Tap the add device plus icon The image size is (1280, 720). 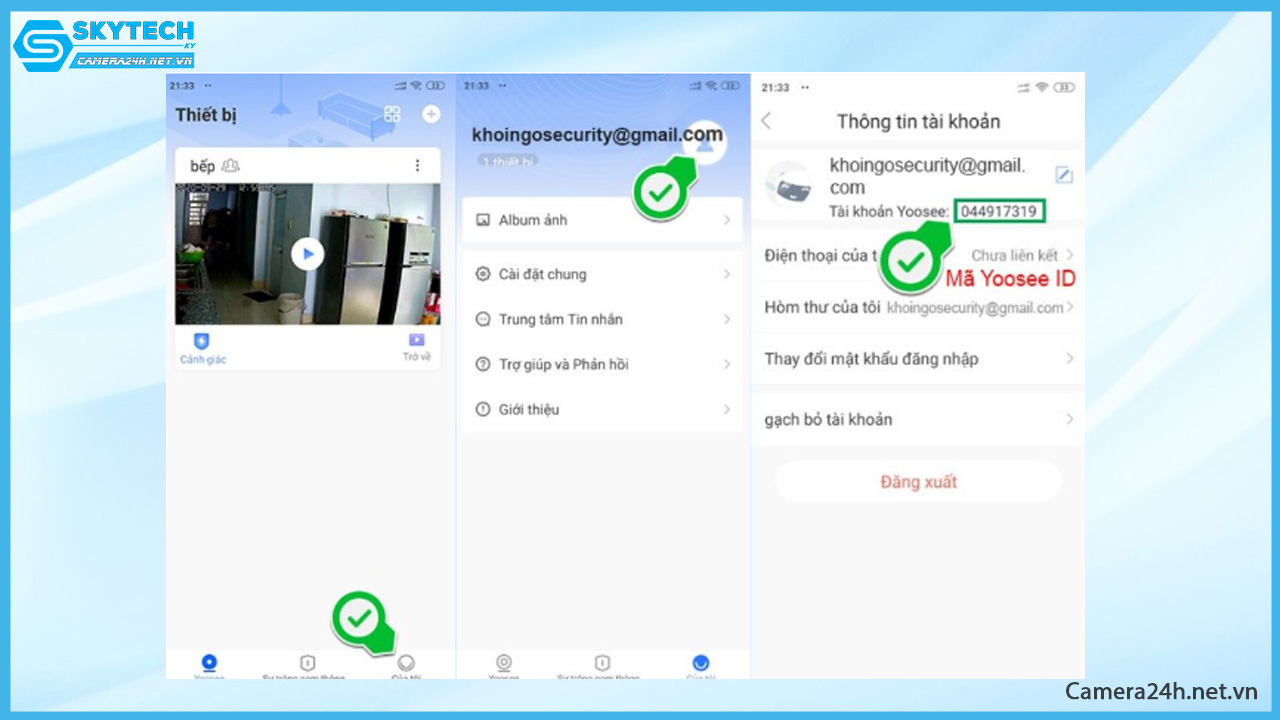(x=431, y=114)
